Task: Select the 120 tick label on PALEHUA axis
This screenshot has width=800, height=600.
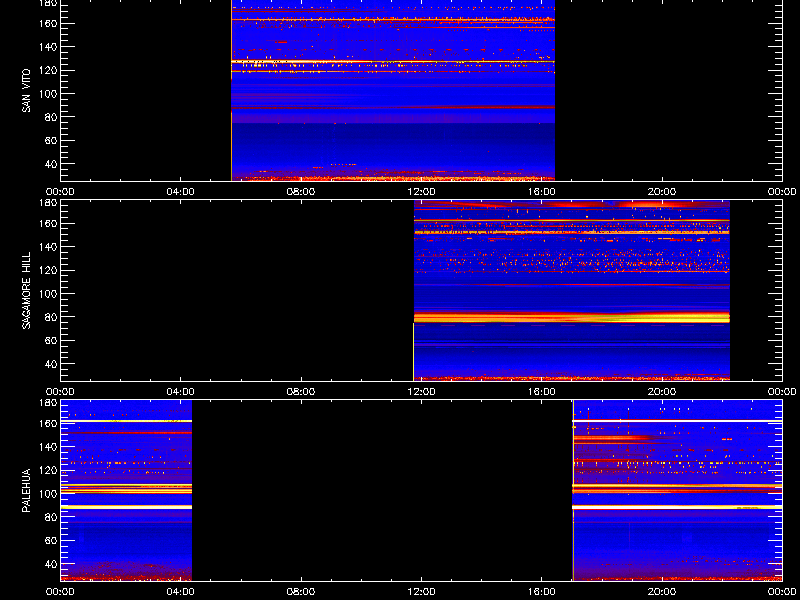Action: pos(47,470)
